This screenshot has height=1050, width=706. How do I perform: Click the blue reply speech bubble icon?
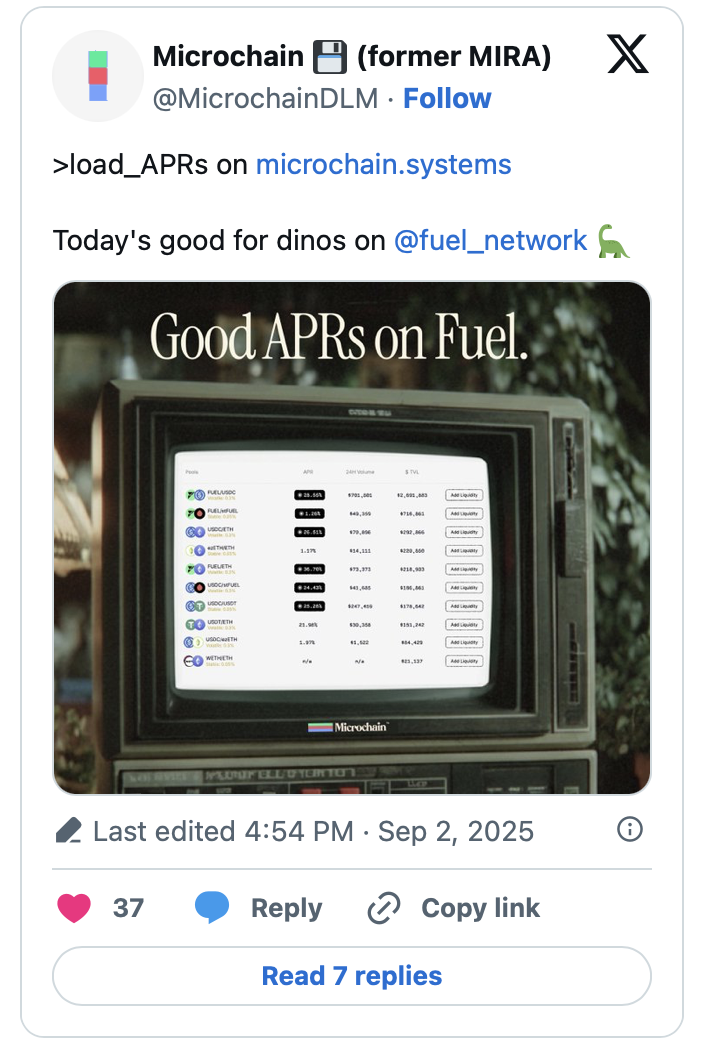pos(212,908)
